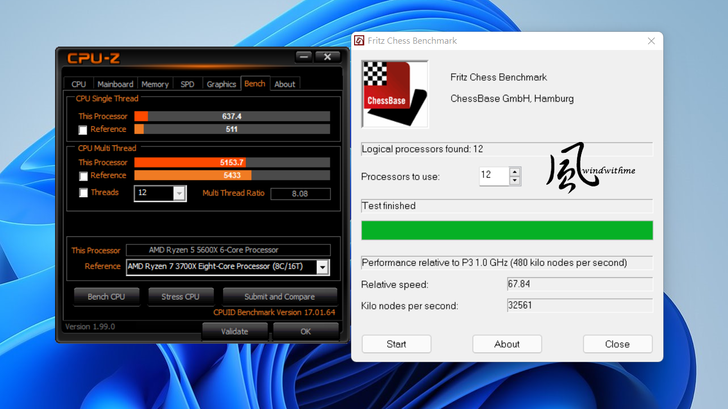Click 'CPUID Benchmark Version 17.01.64' text
Viewport: 728px width, 409px height.
tap(274, 312)
